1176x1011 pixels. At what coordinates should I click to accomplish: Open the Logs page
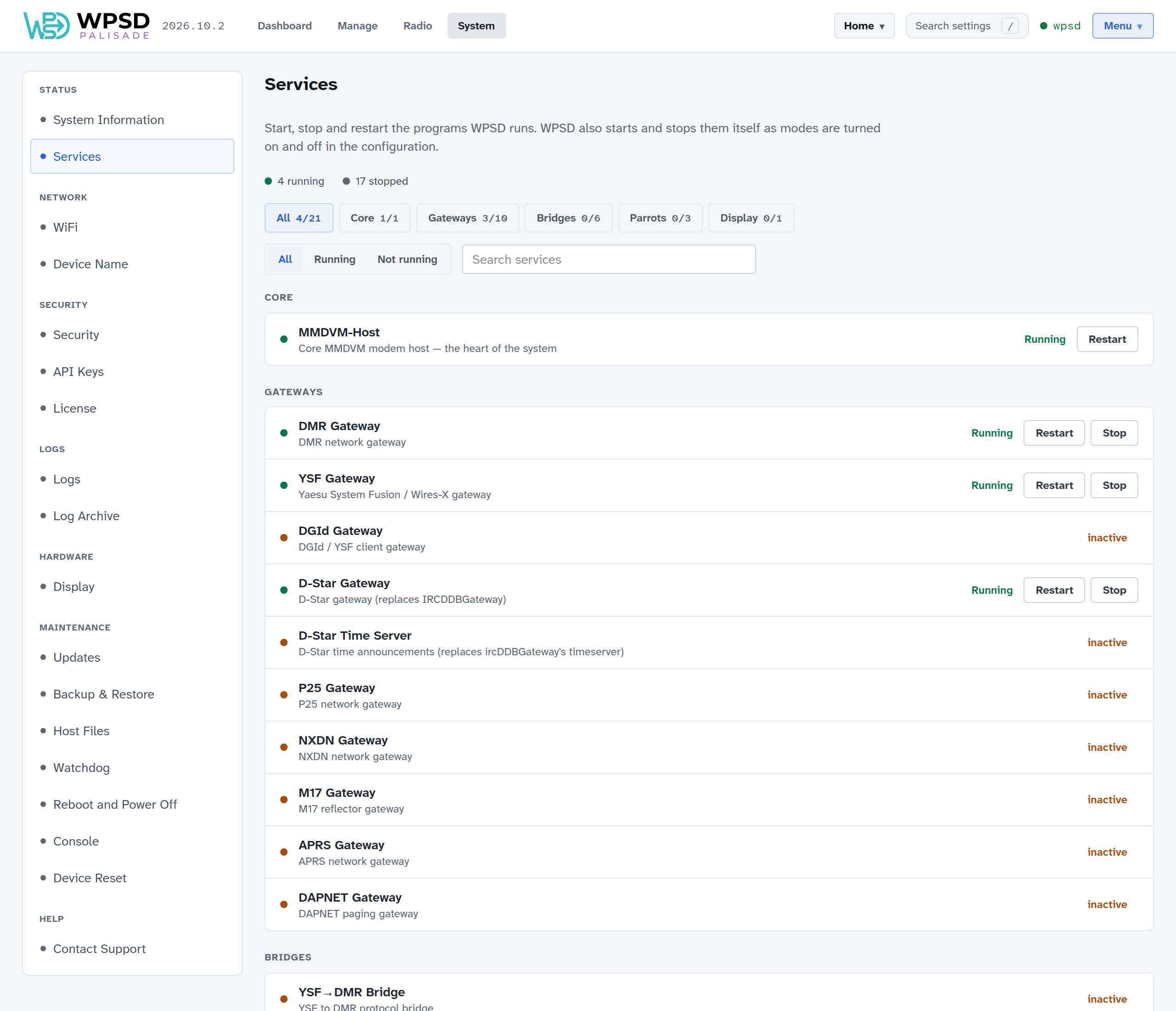click(x=132, y=479)
